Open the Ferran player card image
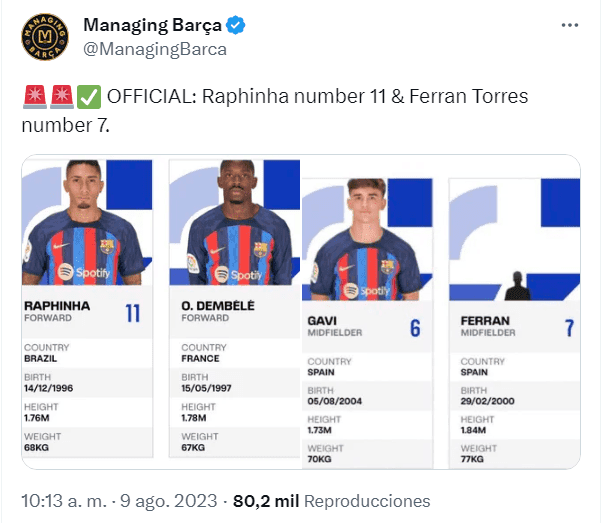Screen dimensions: 605x523 (514, 322)
